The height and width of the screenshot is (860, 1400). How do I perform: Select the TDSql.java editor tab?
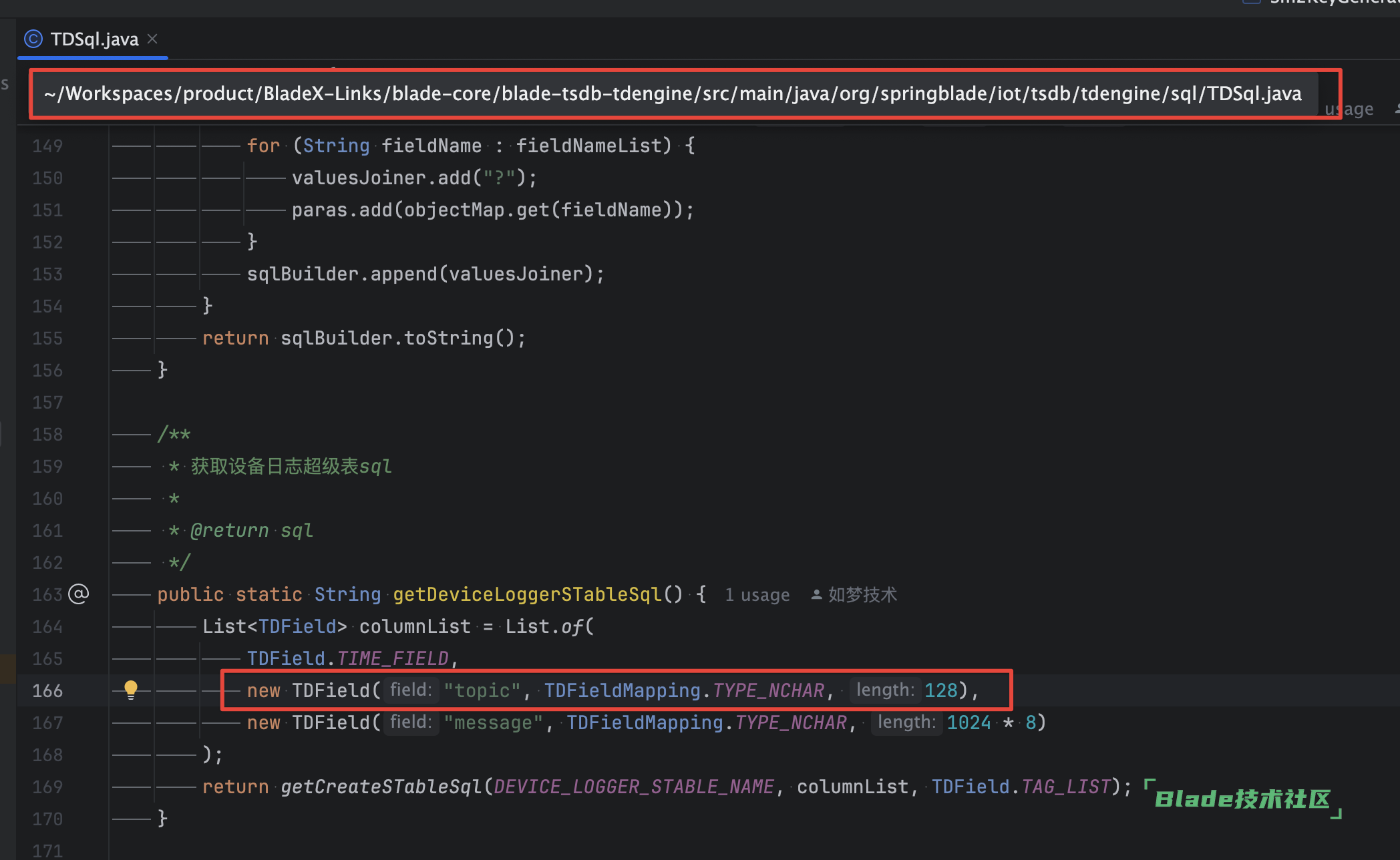click(x=94, y=39)
